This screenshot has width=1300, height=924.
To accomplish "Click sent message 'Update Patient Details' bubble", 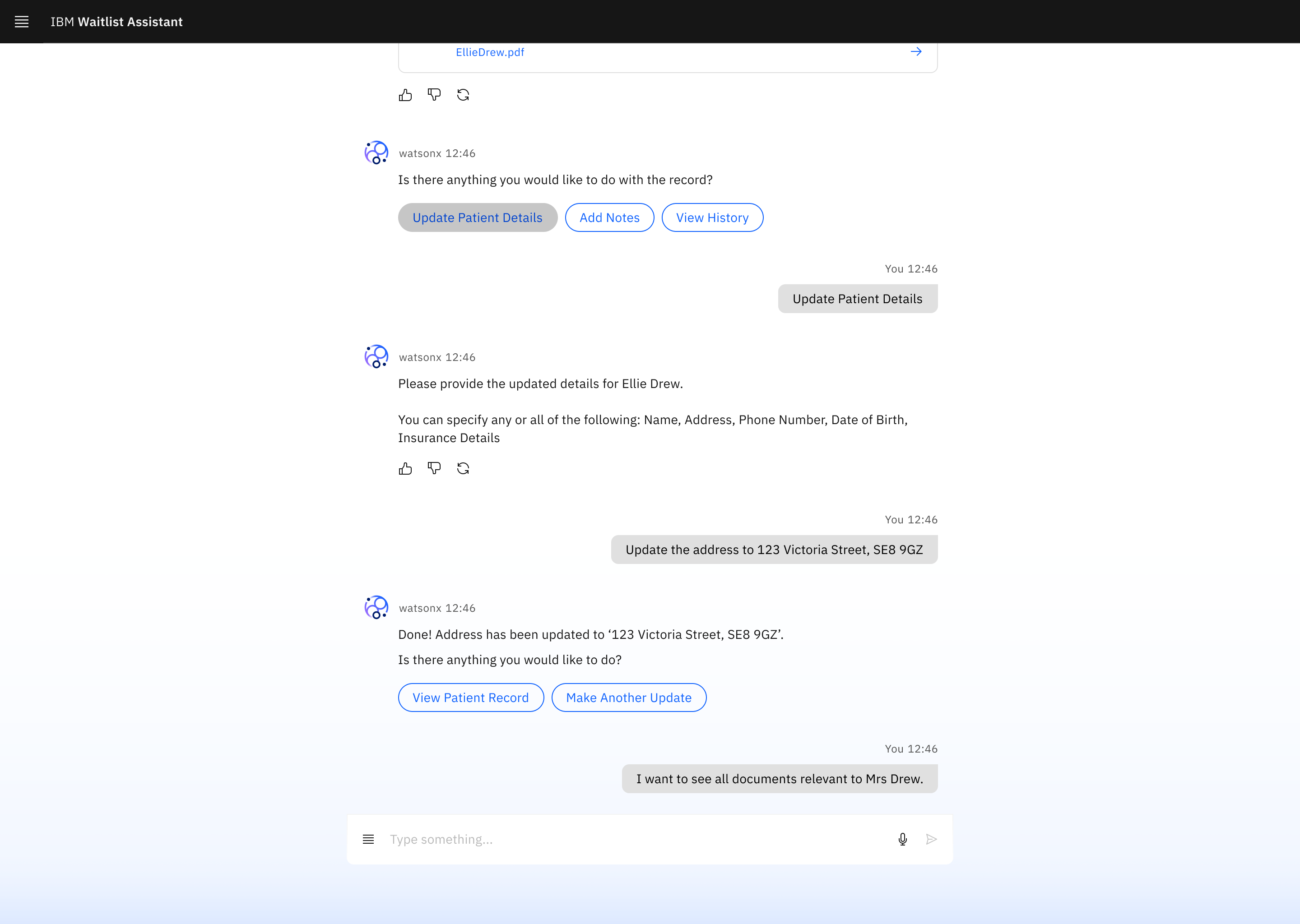I will coord(858,299).
